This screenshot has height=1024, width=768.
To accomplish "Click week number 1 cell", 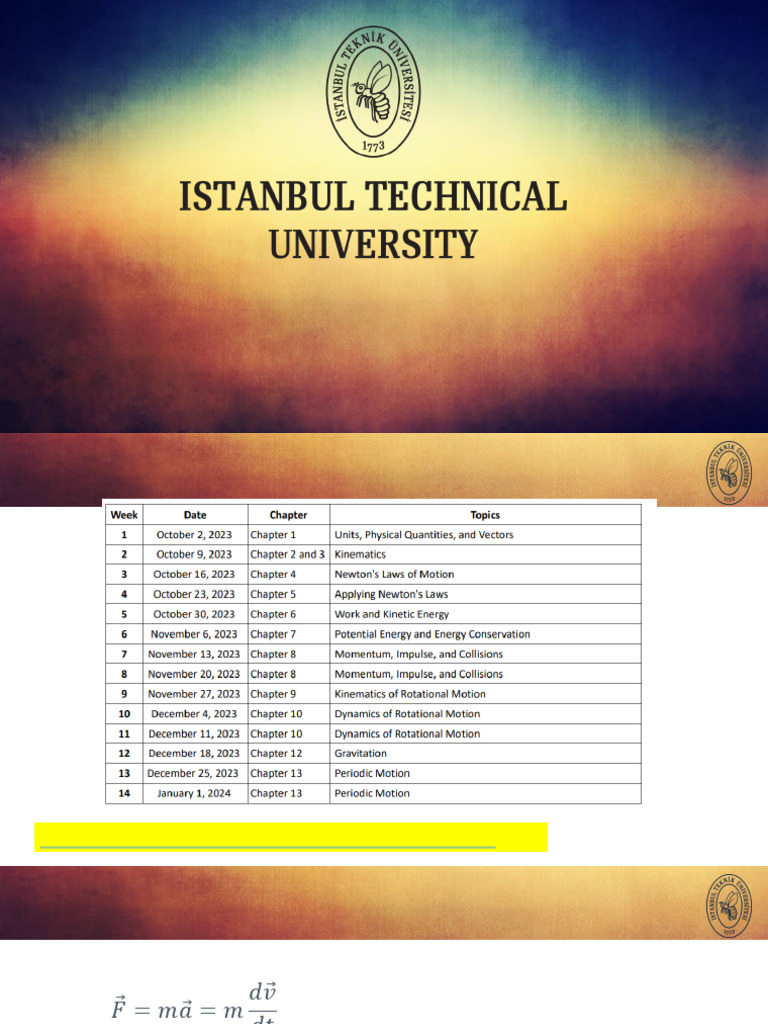I will coord(124,534).
